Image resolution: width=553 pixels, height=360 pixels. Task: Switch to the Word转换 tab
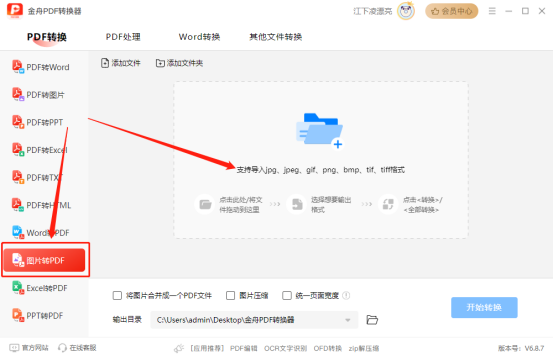pyautogui.click(x=199, y=37)
